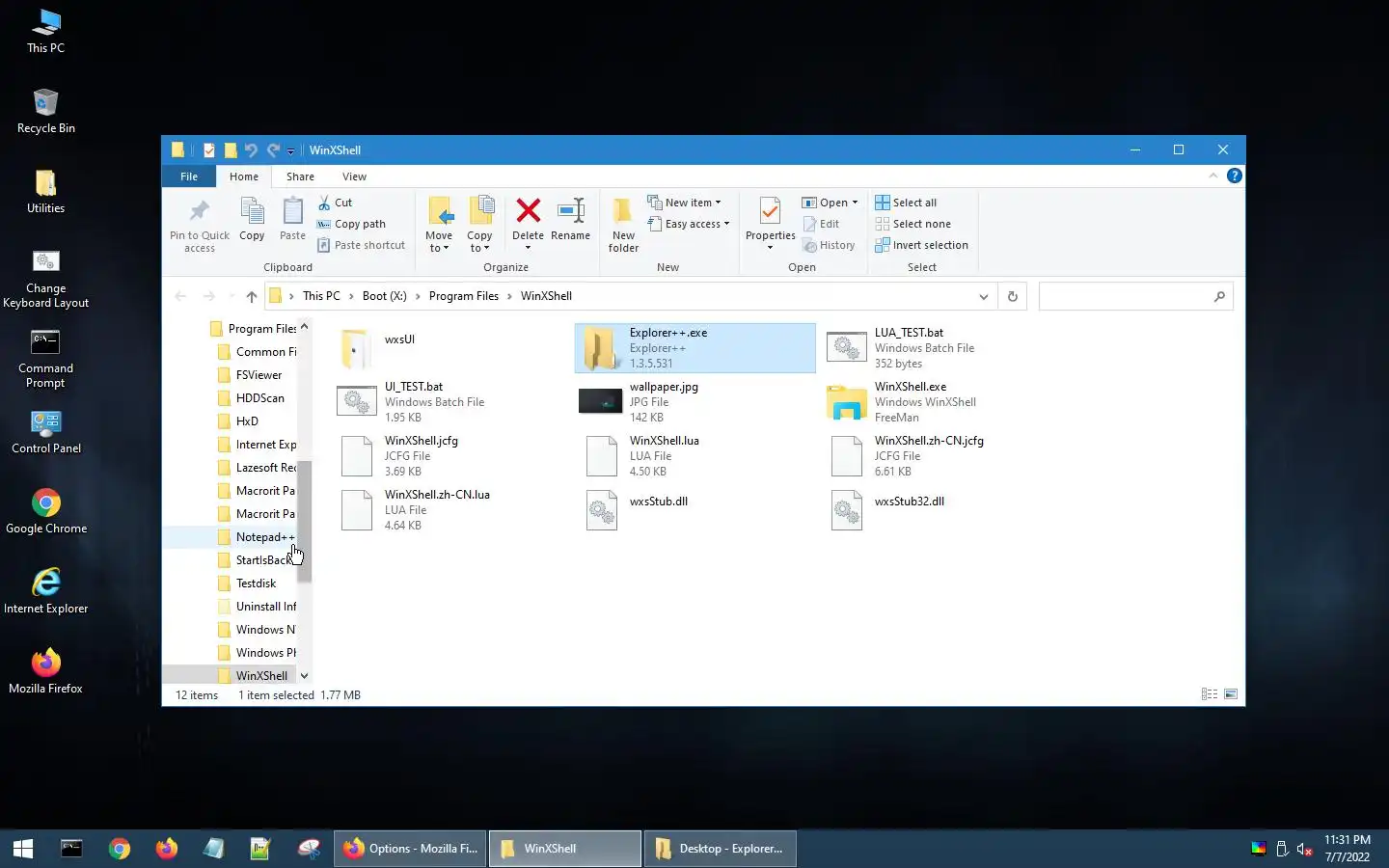
Task: Click This PC in the breadcrumb
Action: (x=321, y=296)
